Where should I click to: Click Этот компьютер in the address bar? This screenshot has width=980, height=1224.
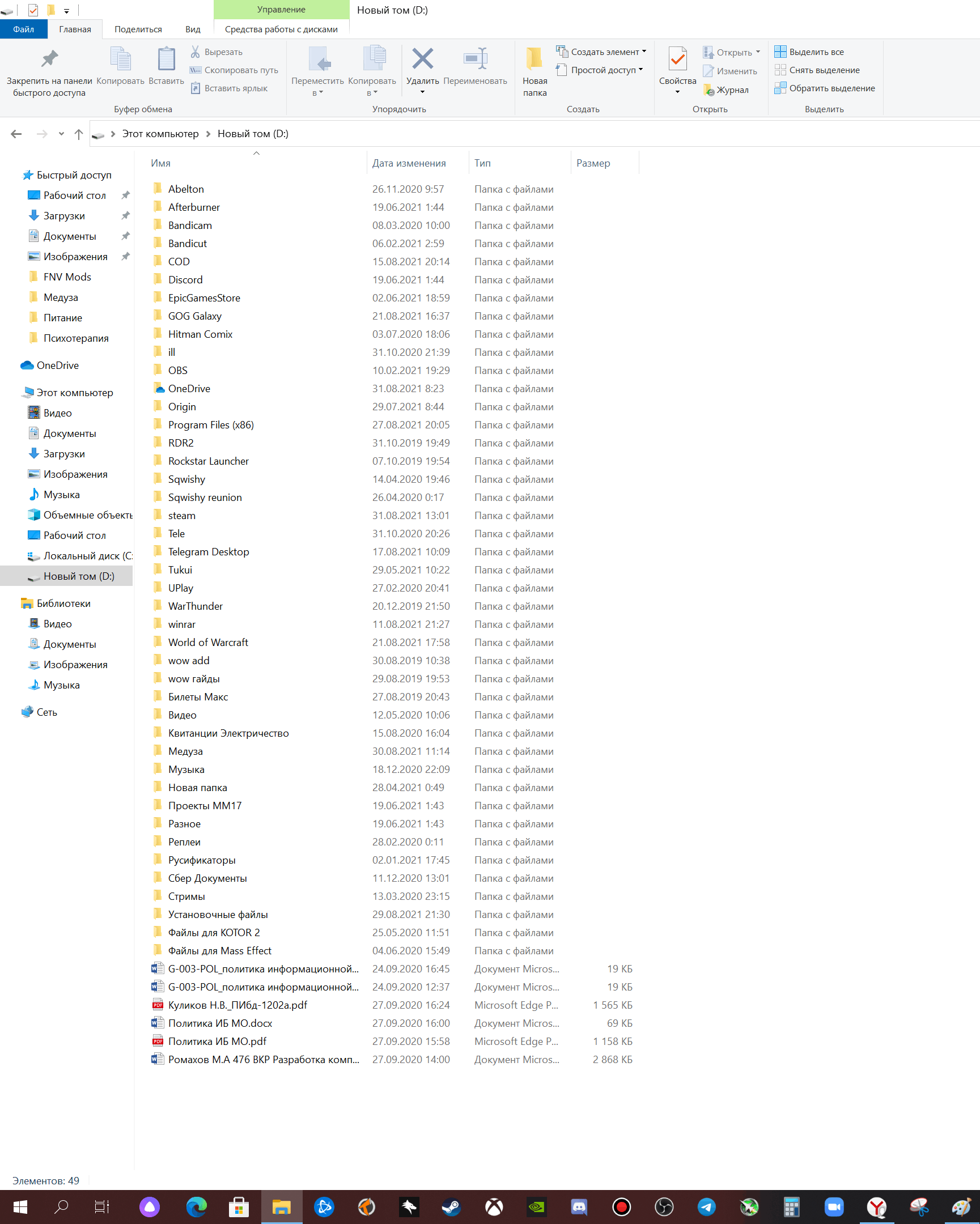(160, 133)
